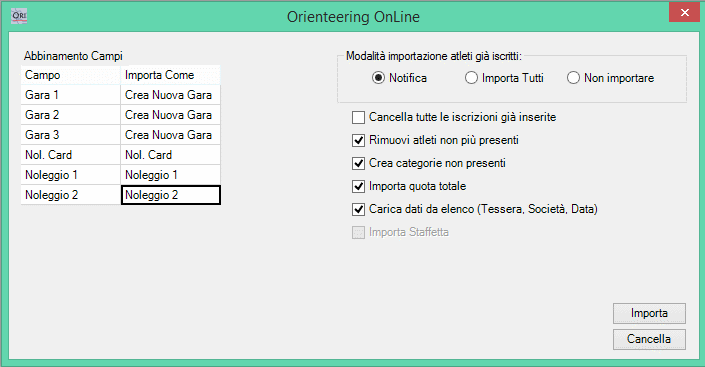Toggle Carica dati da elenco checkbox
The image size is (705, 367).
(358, 209)
